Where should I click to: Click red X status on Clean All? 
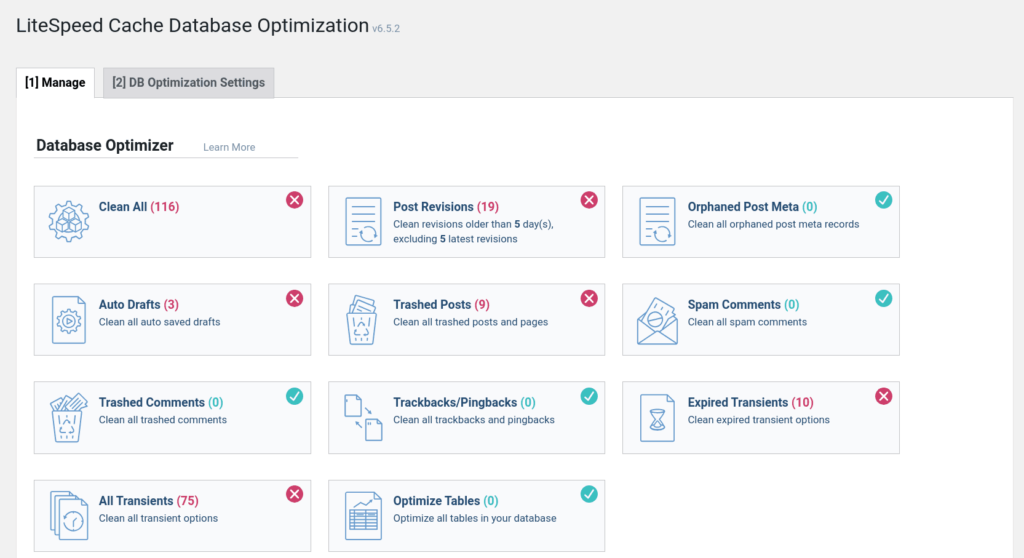(x=295, y=200)
